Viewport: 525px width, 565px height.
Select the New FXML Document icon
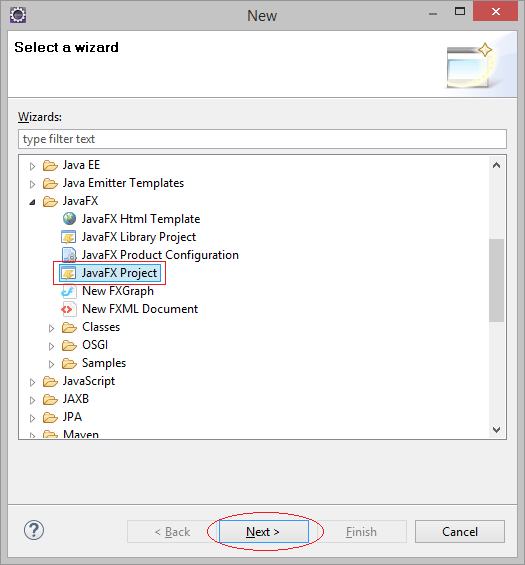coord(68,309)
